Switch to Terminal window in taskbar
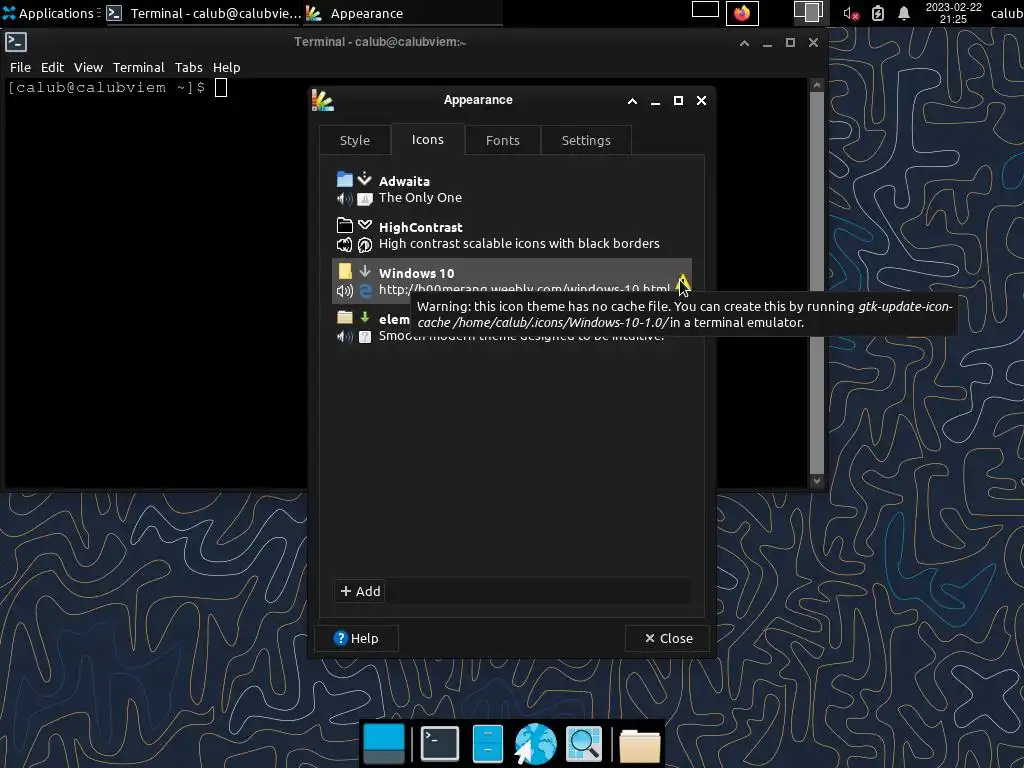The height and width of the screenshot is (768, 1024). [204, 13]
